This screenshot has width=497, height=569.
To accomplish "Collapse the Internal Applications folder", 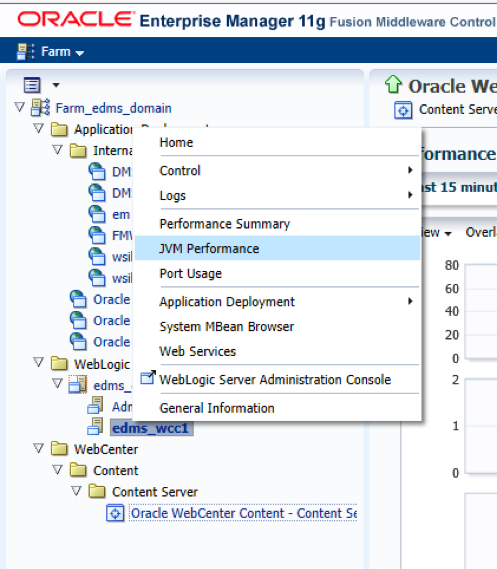I will click(57, 149).
